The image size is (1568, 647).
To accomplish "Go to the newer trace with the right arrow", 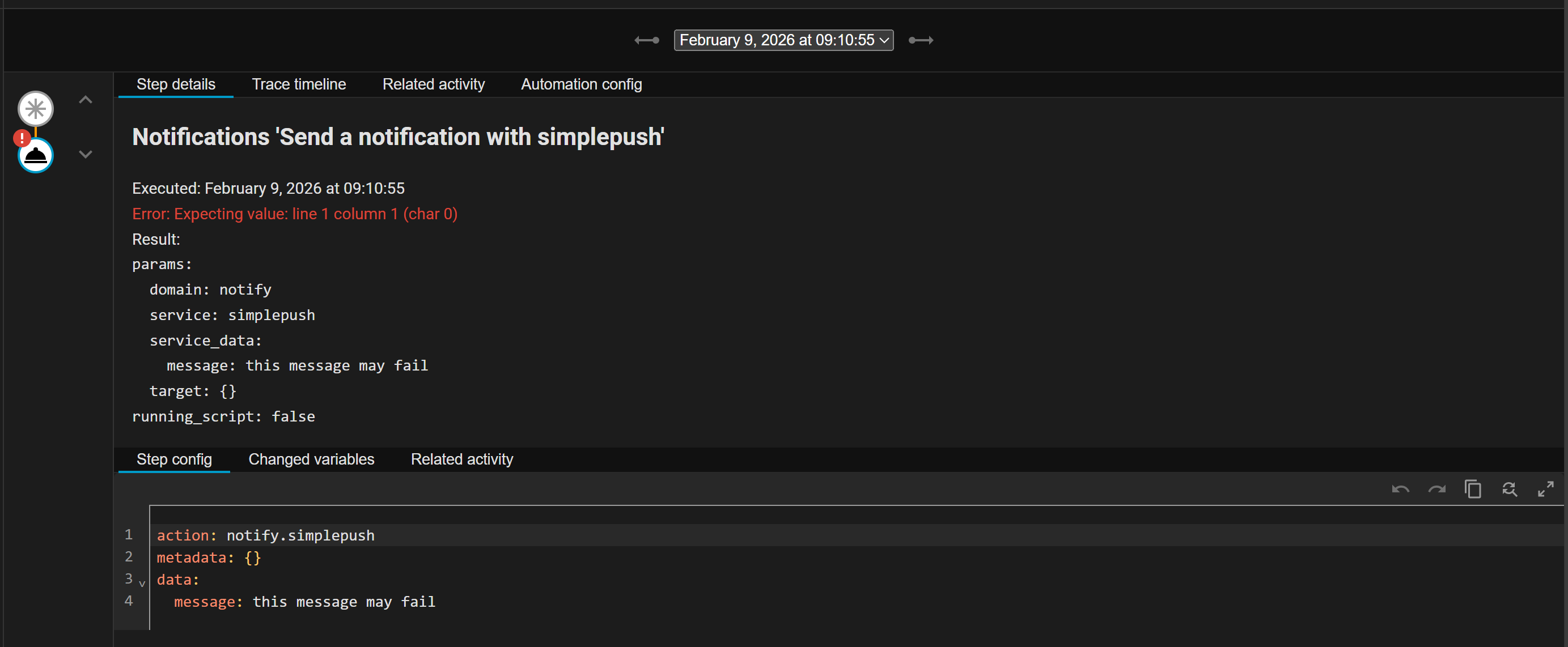I will coord(921,41).
